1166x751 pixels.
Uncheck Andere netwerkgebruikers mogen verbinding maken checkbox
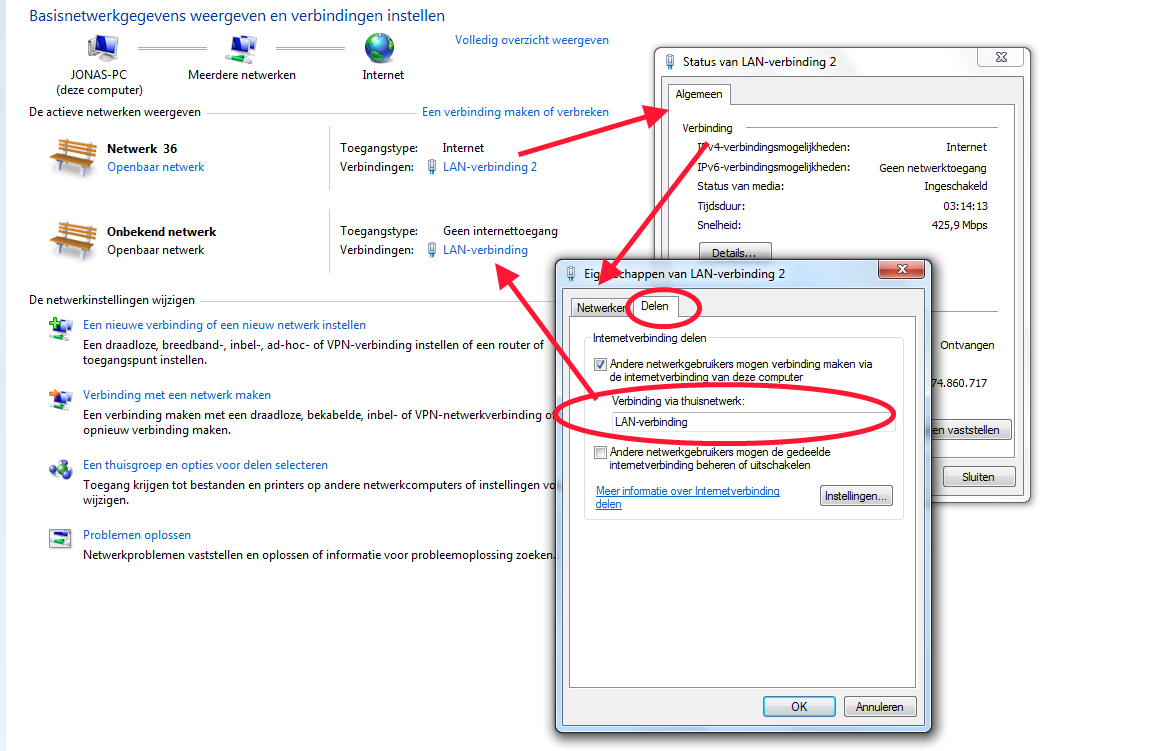[600, 364]
